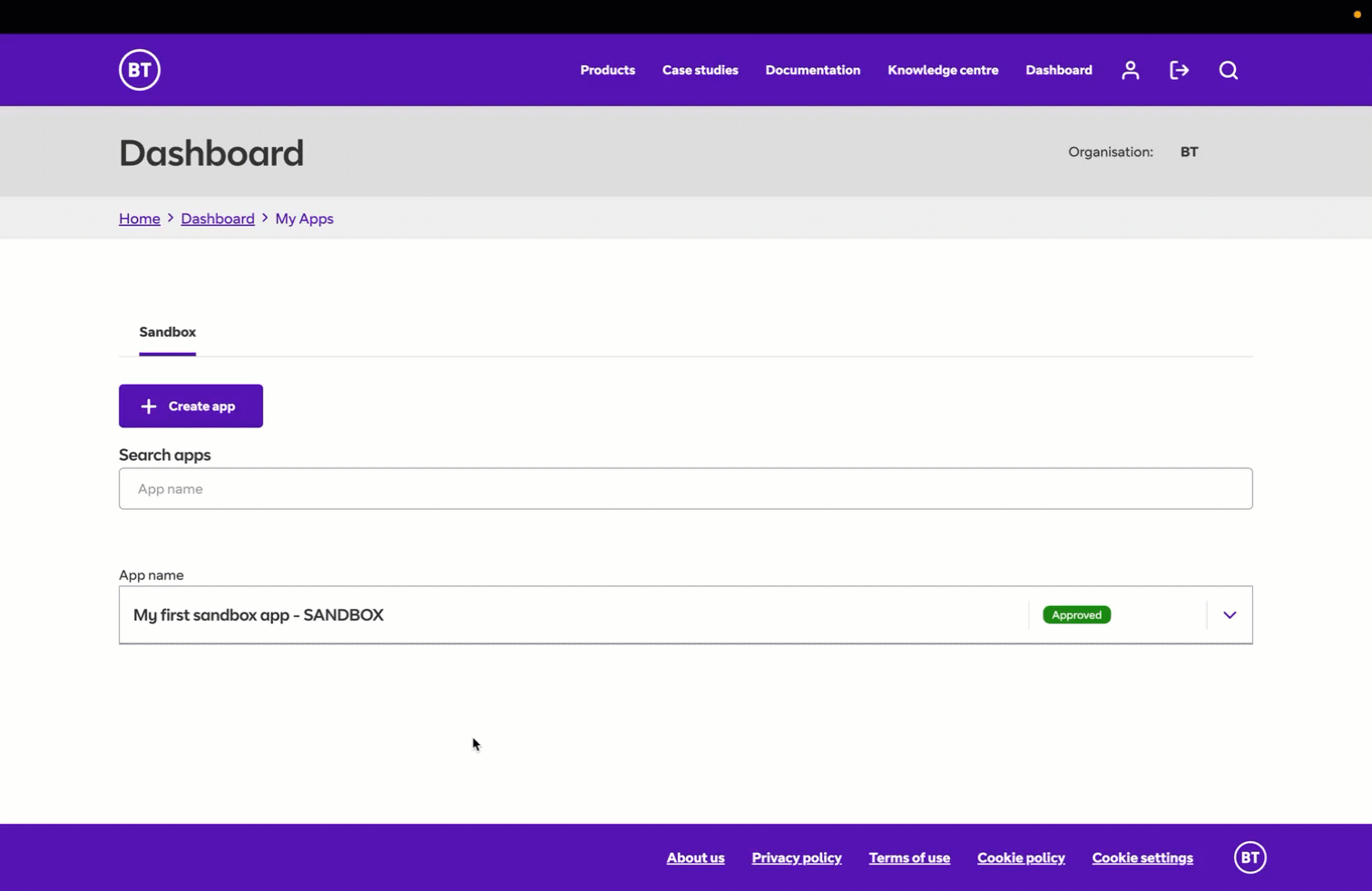This screenshot has height=891, width=1372.
Task: Open Knowledge centre
Action: pyautogui.click(x=943, y=70)
